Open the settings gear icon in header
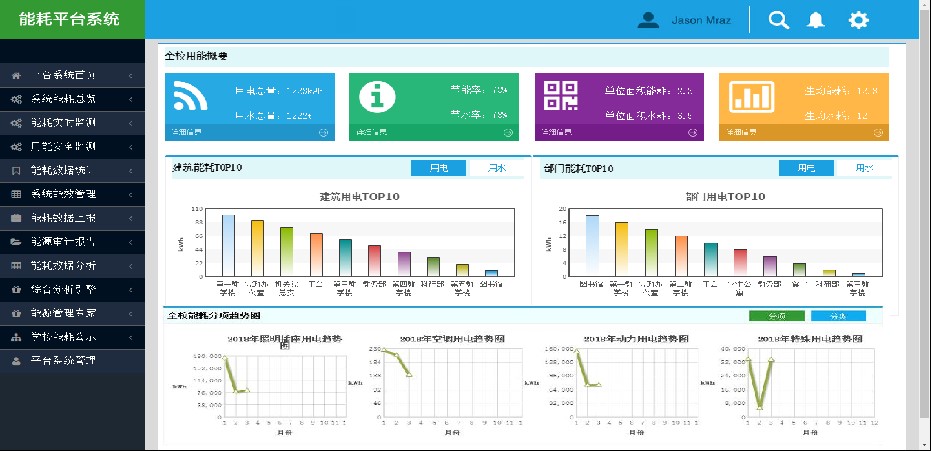This screenshot has width=931, height=451. [x=858, y=20]
